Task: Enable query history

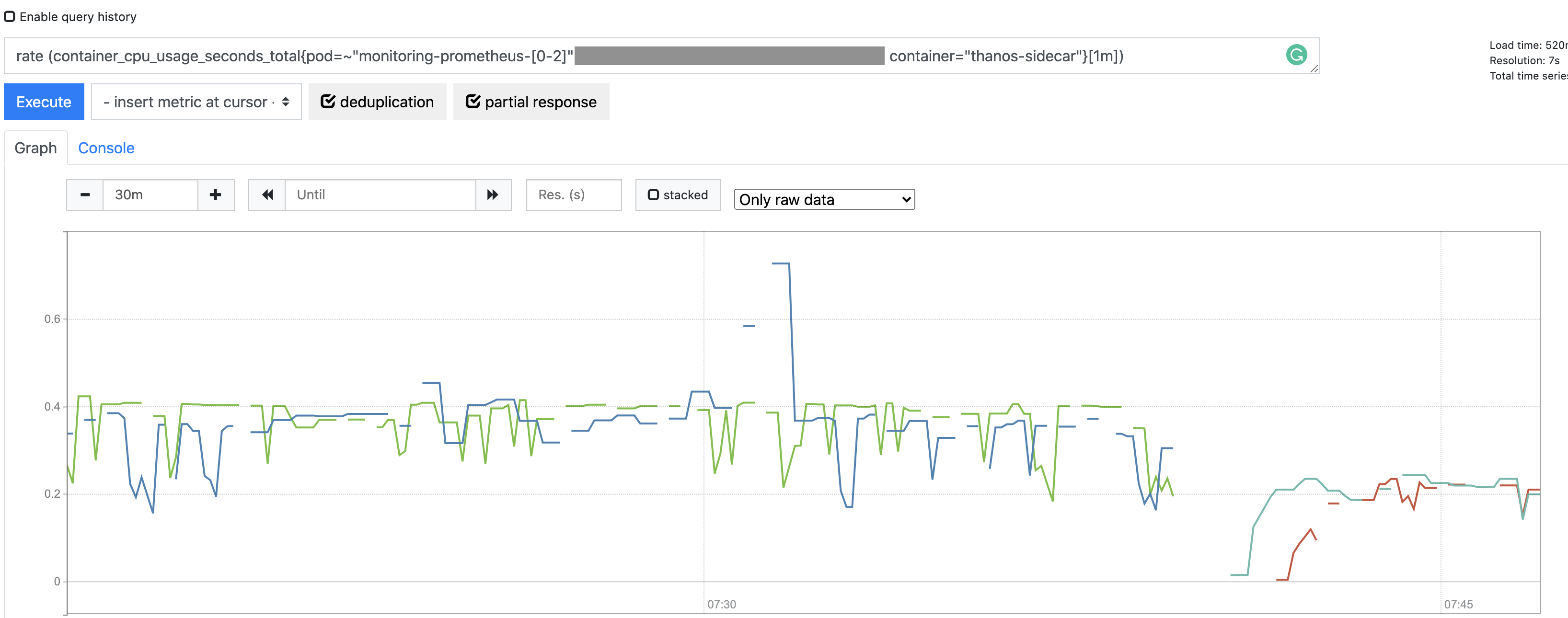Action: coord(9,16)
